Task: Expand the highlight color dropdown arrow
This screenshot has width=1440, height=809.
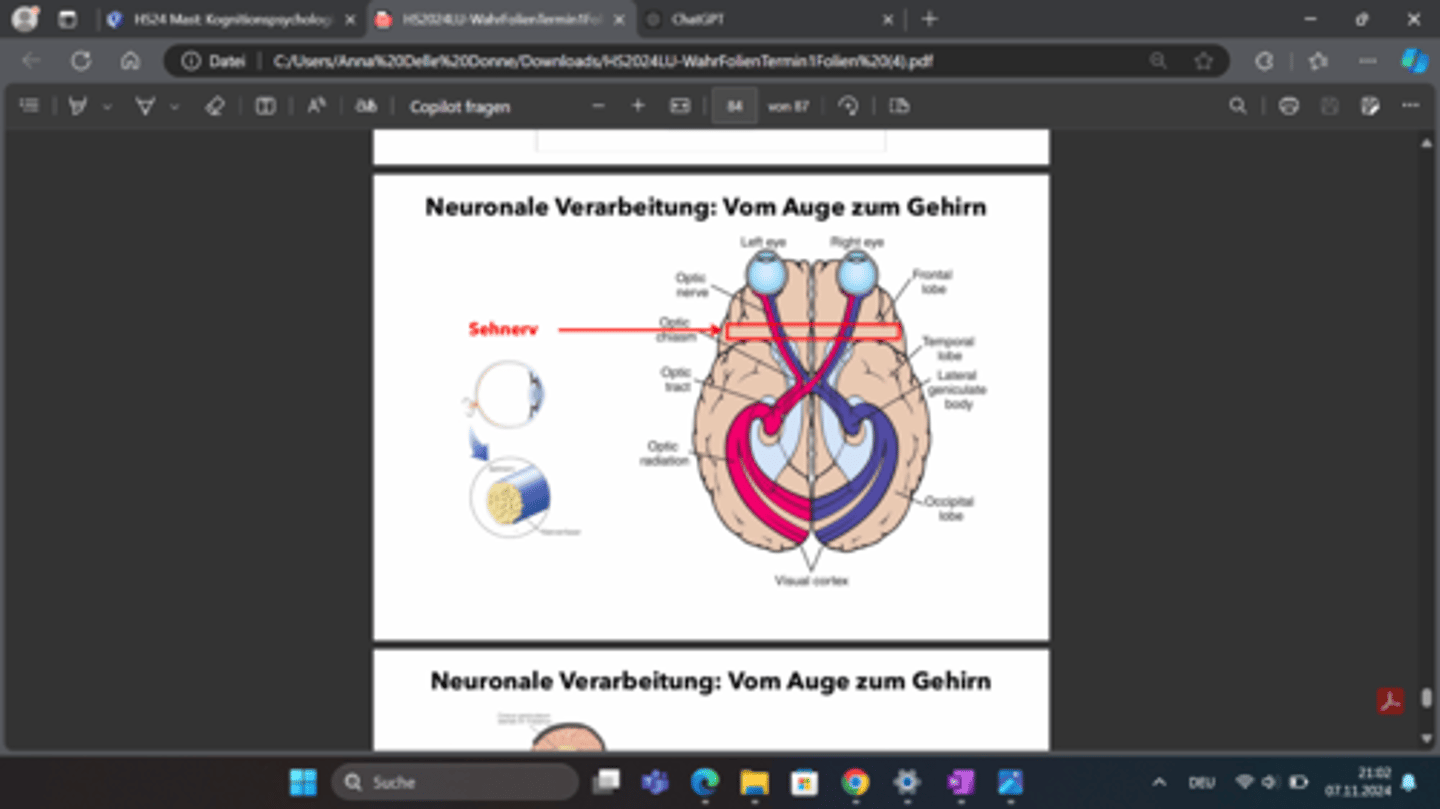Action: (x=107, y=106)
